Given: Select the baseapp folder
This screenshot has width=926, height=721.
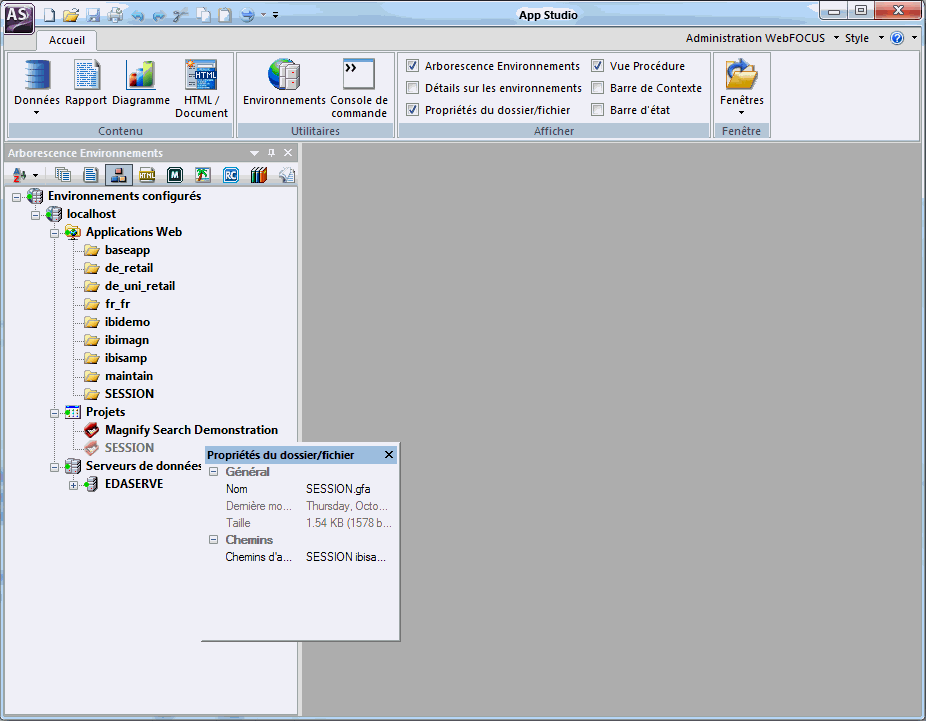Looking at the screenshot, I should tap(128, 250).
